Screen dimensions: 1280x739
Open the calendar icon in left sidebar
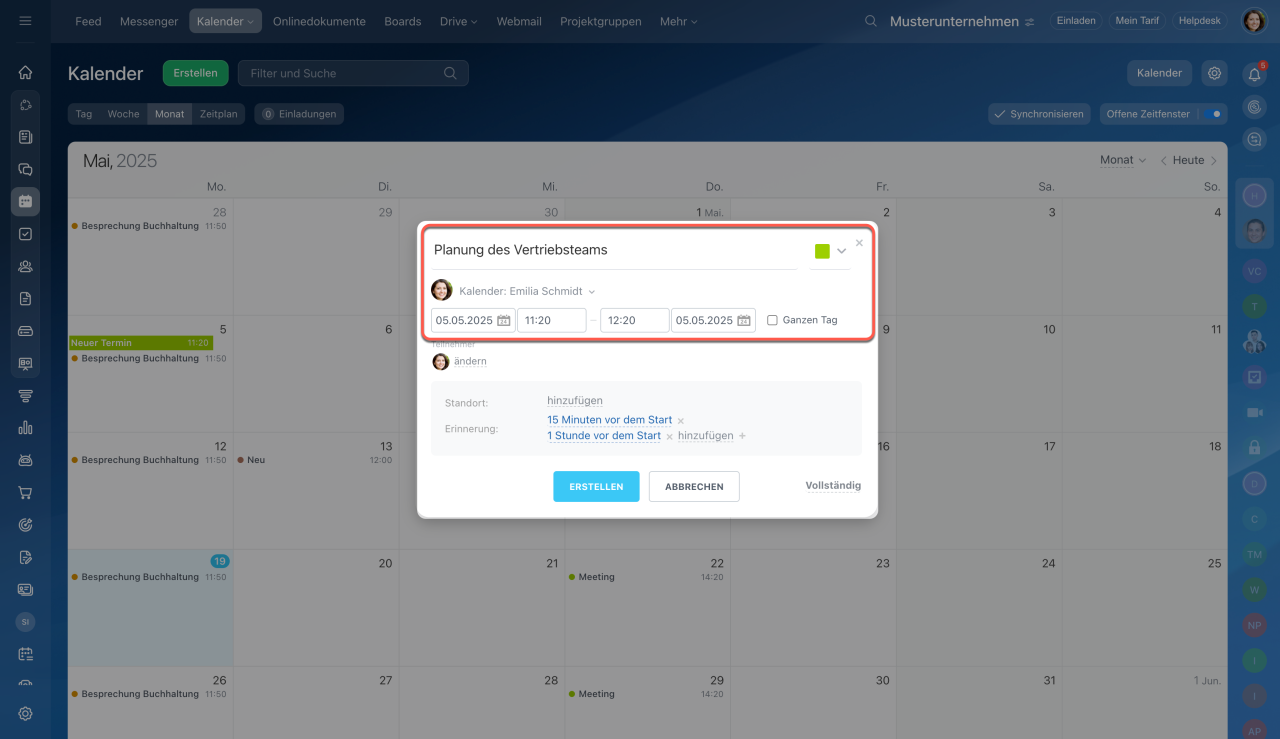pyautogui.click(x=25, y=201)
